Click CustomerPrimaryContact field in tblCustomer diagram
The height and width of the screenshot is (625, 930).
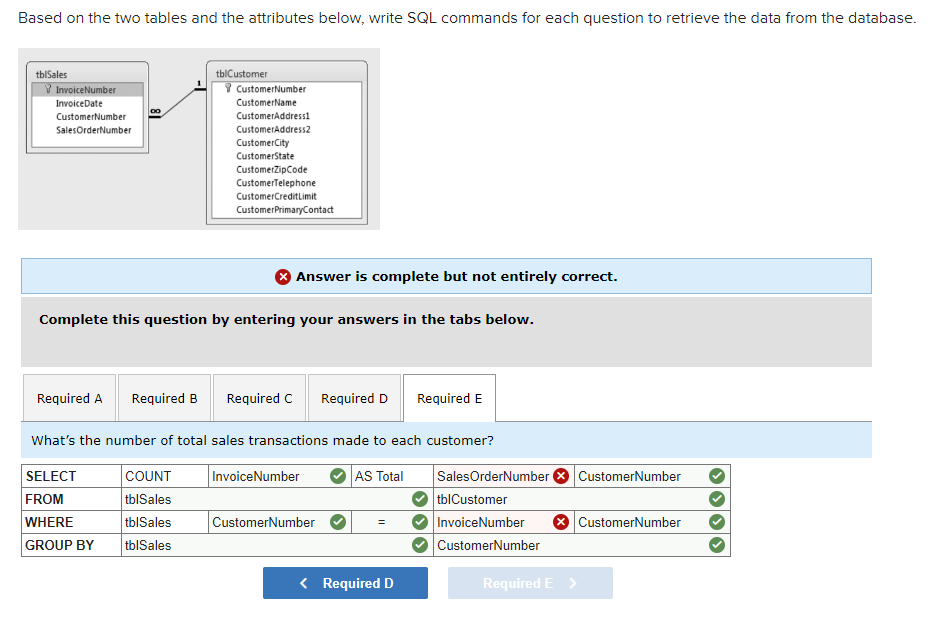click(x=285, y=209)
